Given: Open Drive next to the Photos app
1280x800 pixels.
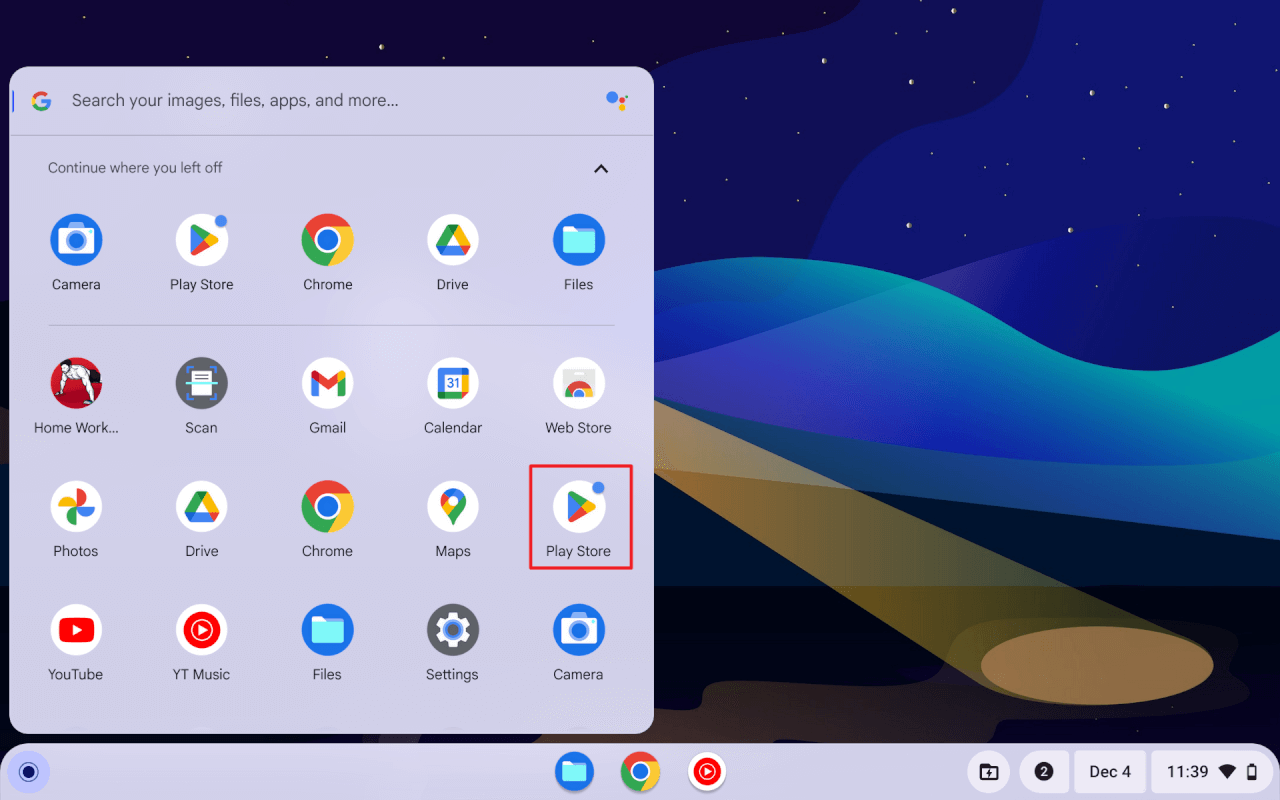Looking at the screenshot, I should coord(202,507).
